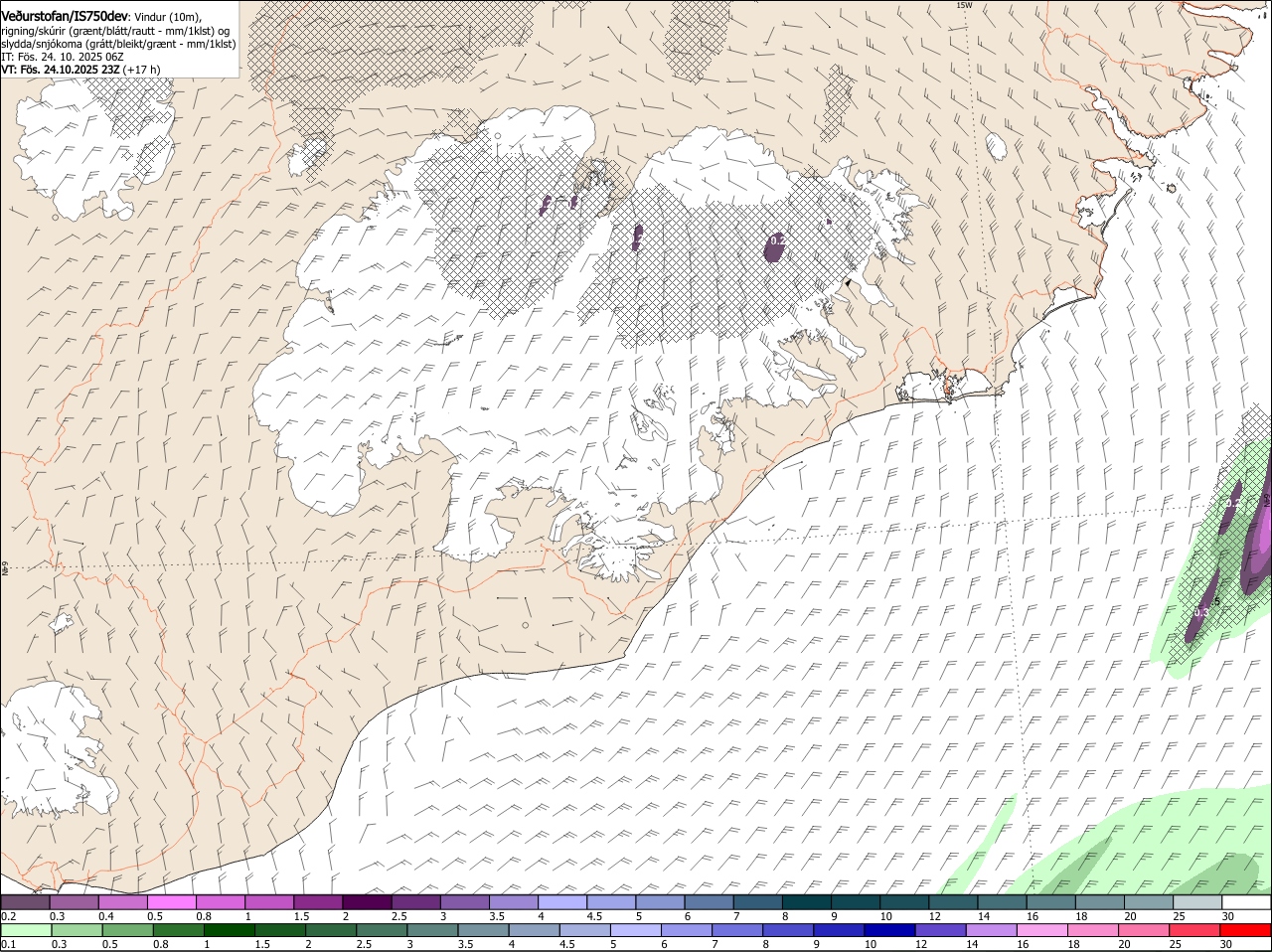Select upper legend swatch between 10 and 12
1272x952 pixels.
tap(904, 902)
